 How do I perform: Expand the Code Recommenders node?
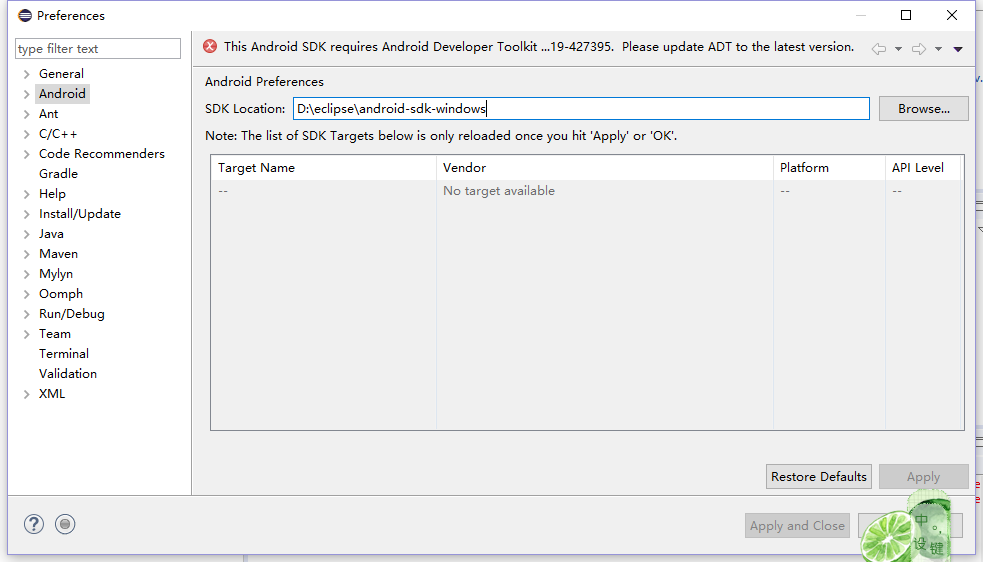[26, 154]
